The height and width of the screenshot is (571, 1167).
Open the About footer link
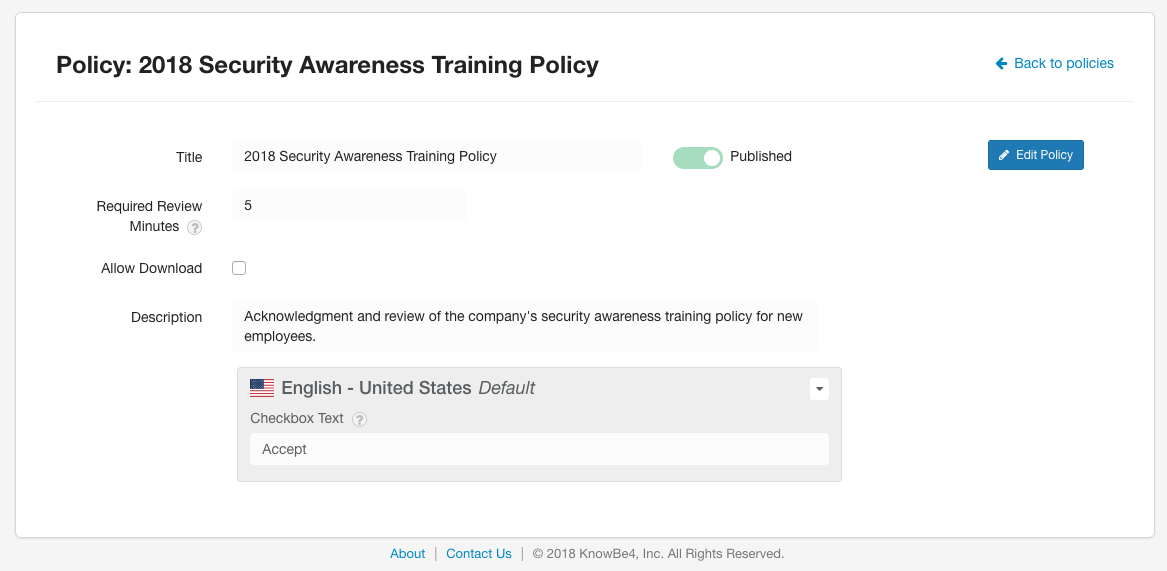407,553
